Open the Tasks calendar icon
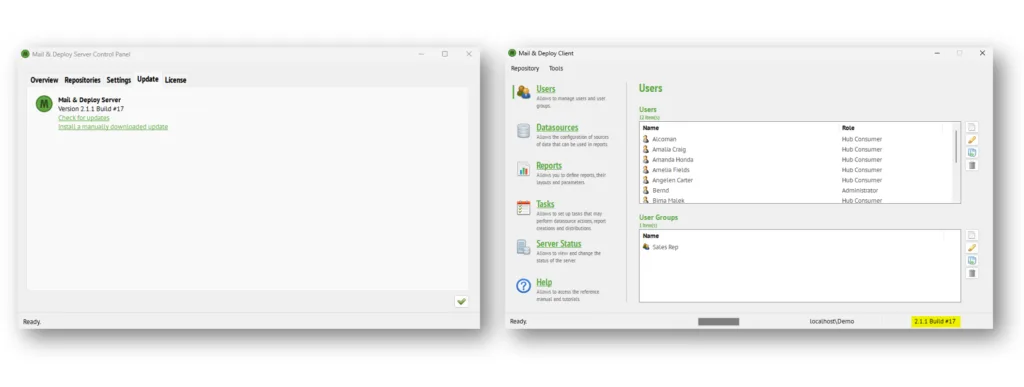This screenshot has width=1024, height=387. (x=523, y=208)
